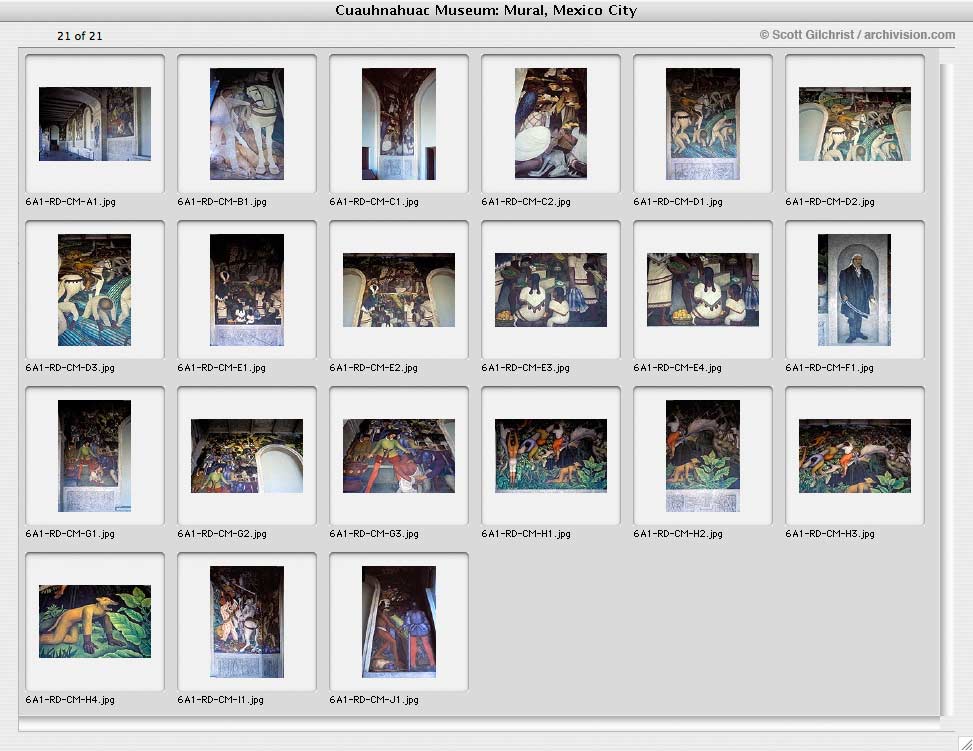Click the filename label 6A1-RD-CM-E1.jpg

222,367
